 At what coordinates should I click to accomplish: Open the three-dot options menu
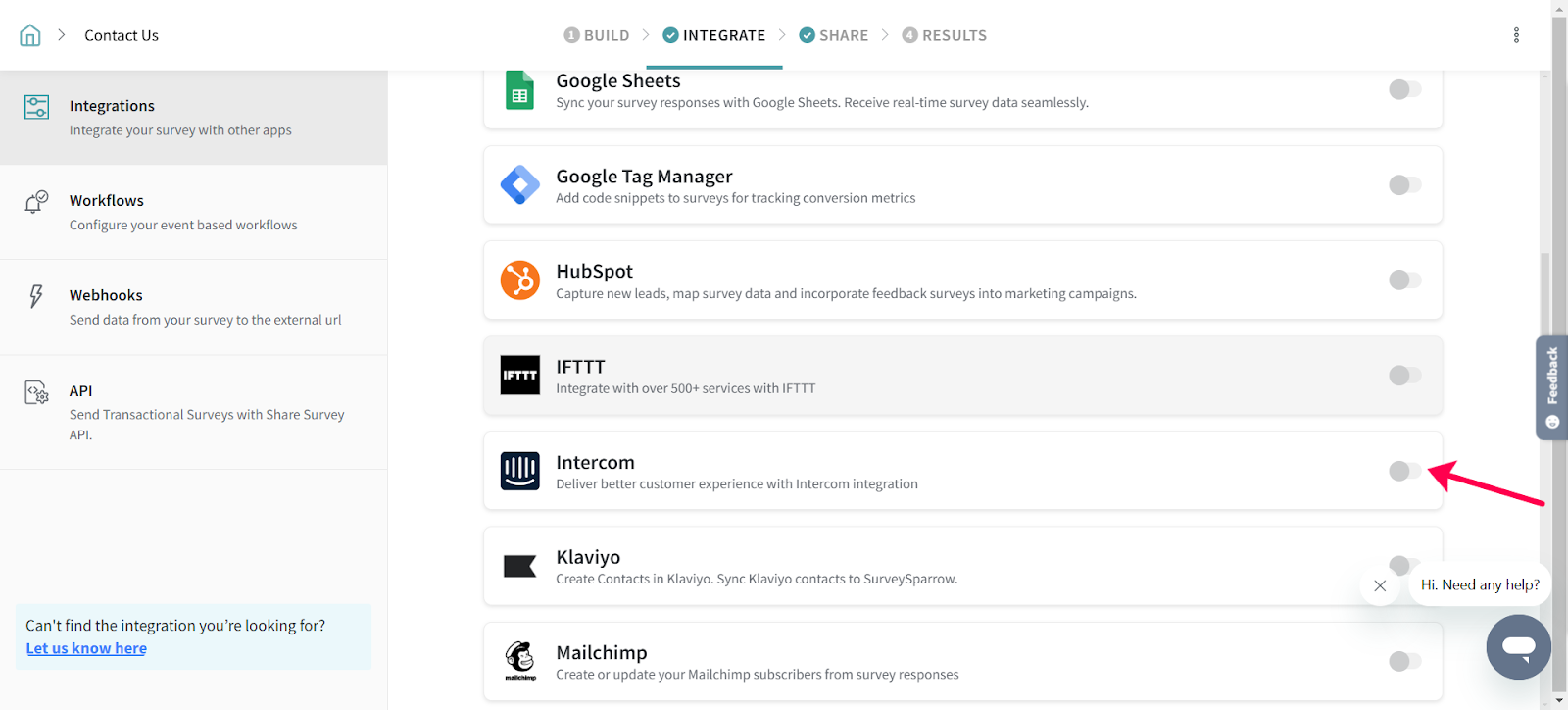(1516, 35)
